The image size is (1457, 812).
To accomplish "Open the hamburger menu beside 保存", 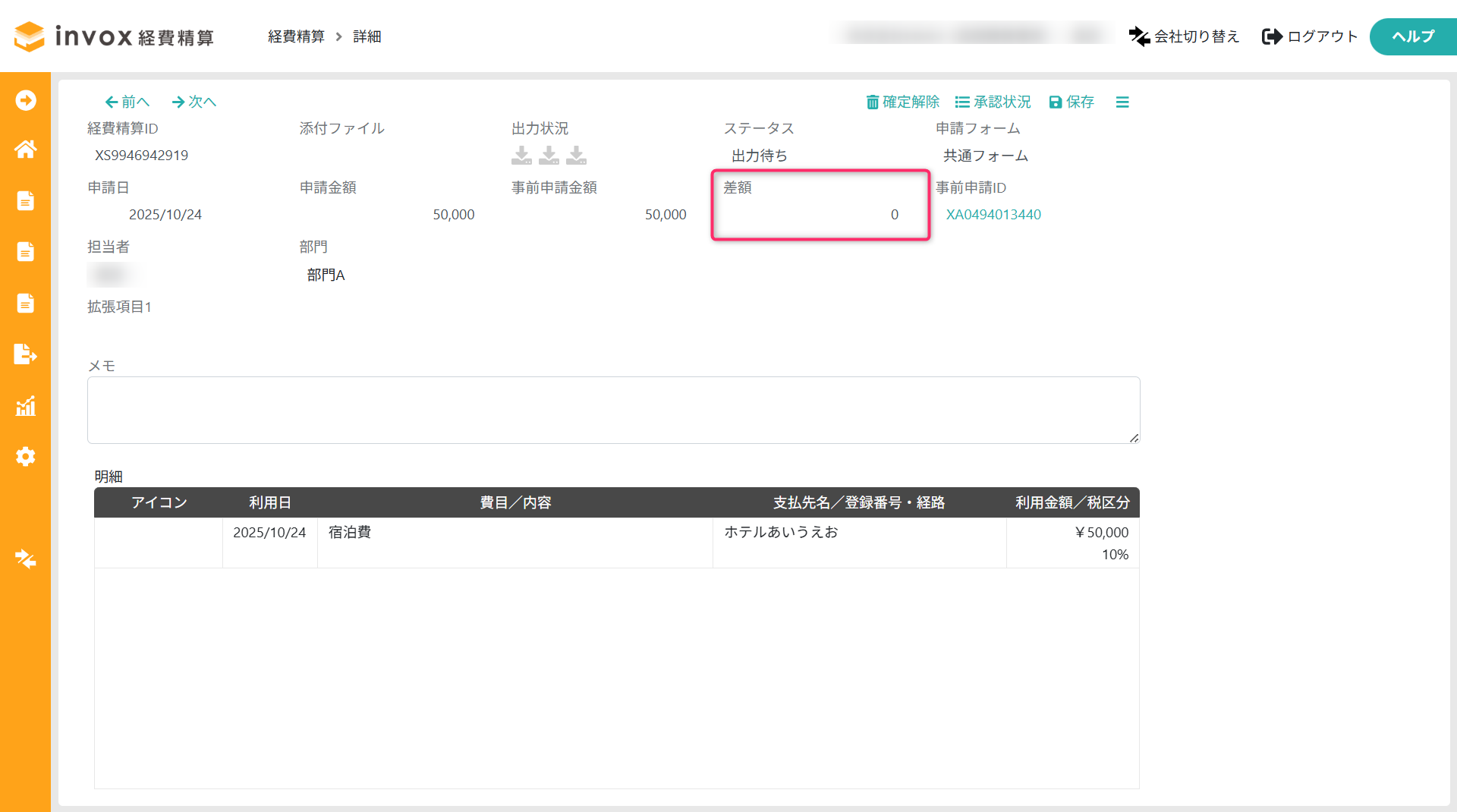I will coord(1122,102).
